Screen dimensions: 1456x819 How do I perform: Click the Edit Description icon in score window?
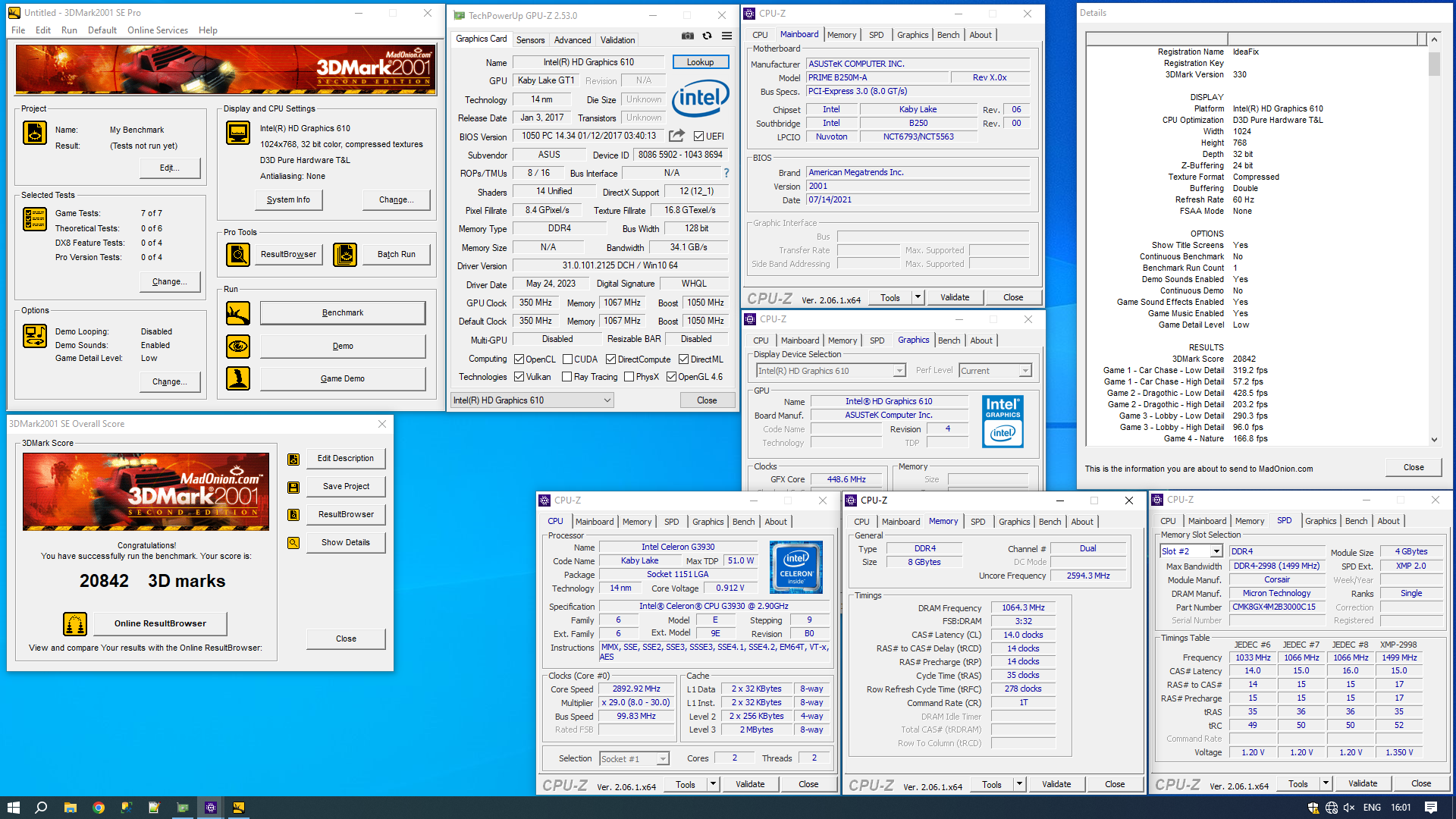tap(293, 459)
